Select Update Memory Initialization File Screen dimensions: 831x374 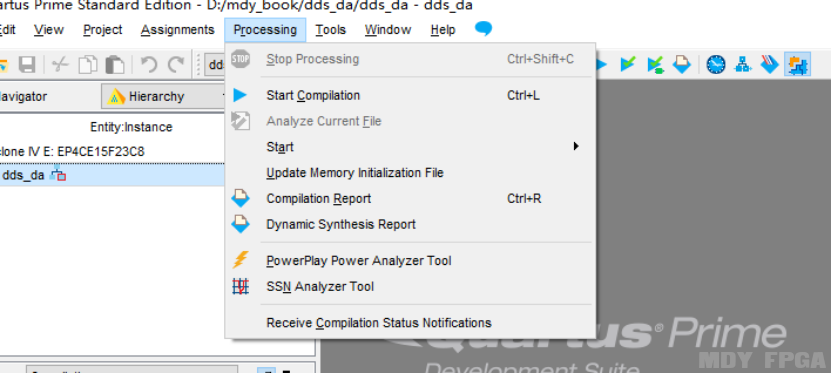tap(355, 173)
